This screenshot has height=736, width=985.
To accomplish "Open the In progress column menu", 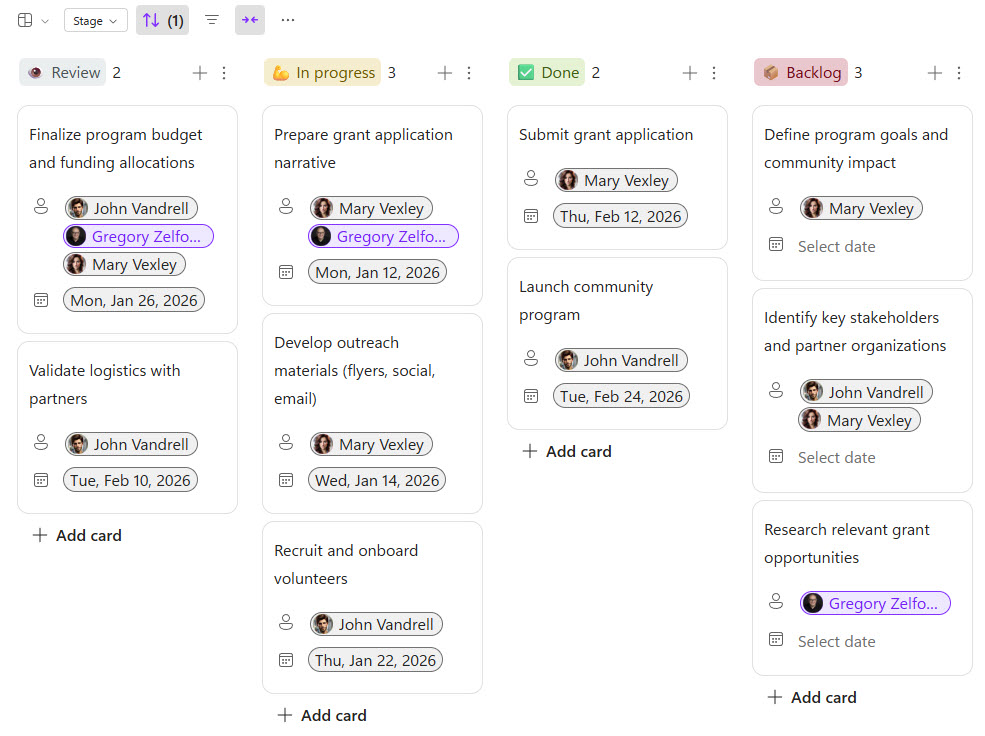I will click(469, 72).
